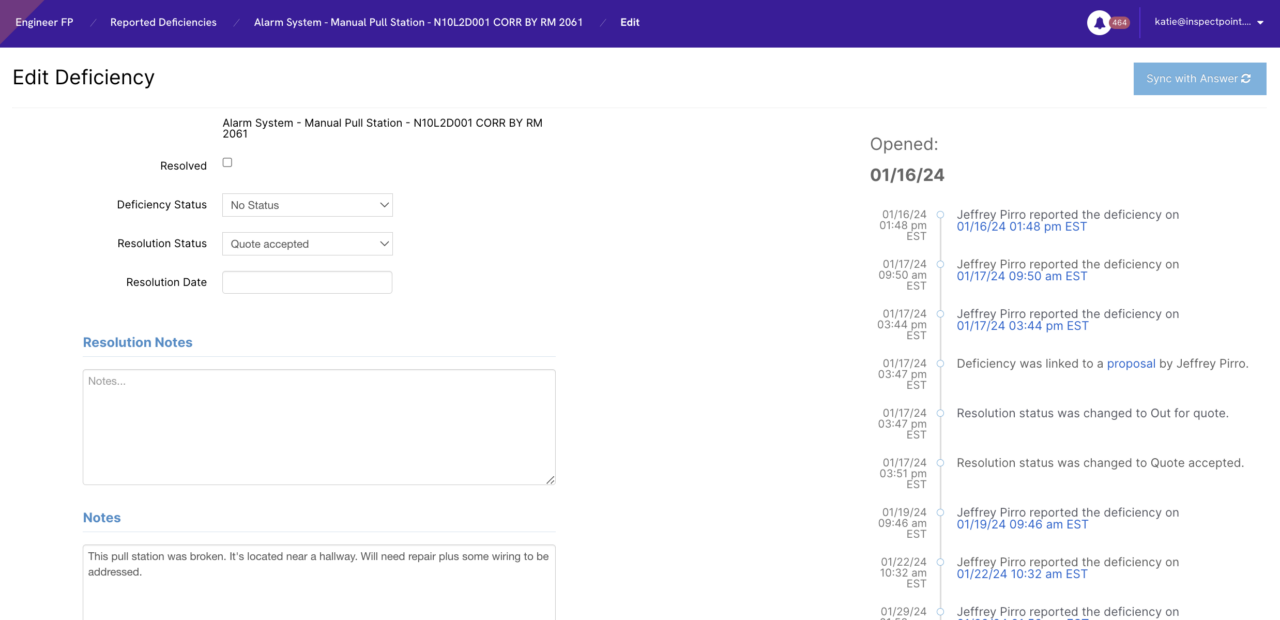Select Engineer FP in the navigation bar

44,21
